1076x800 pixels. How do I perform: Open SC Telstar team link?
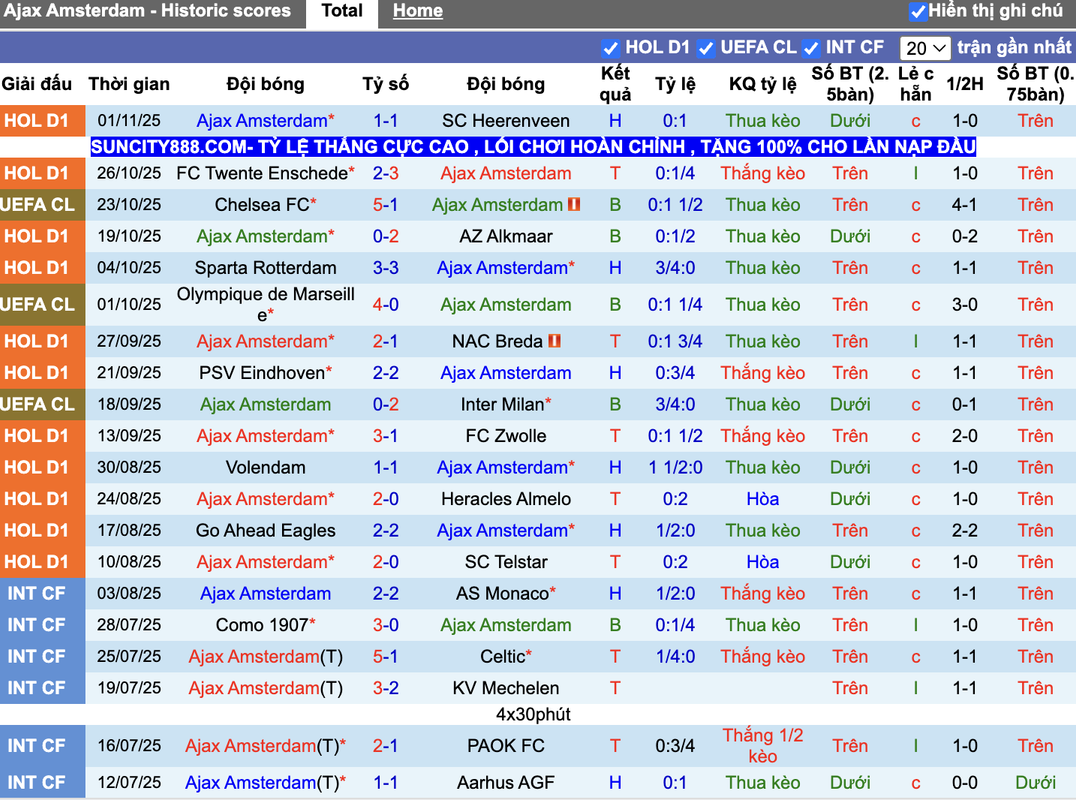tap(506, 562)
